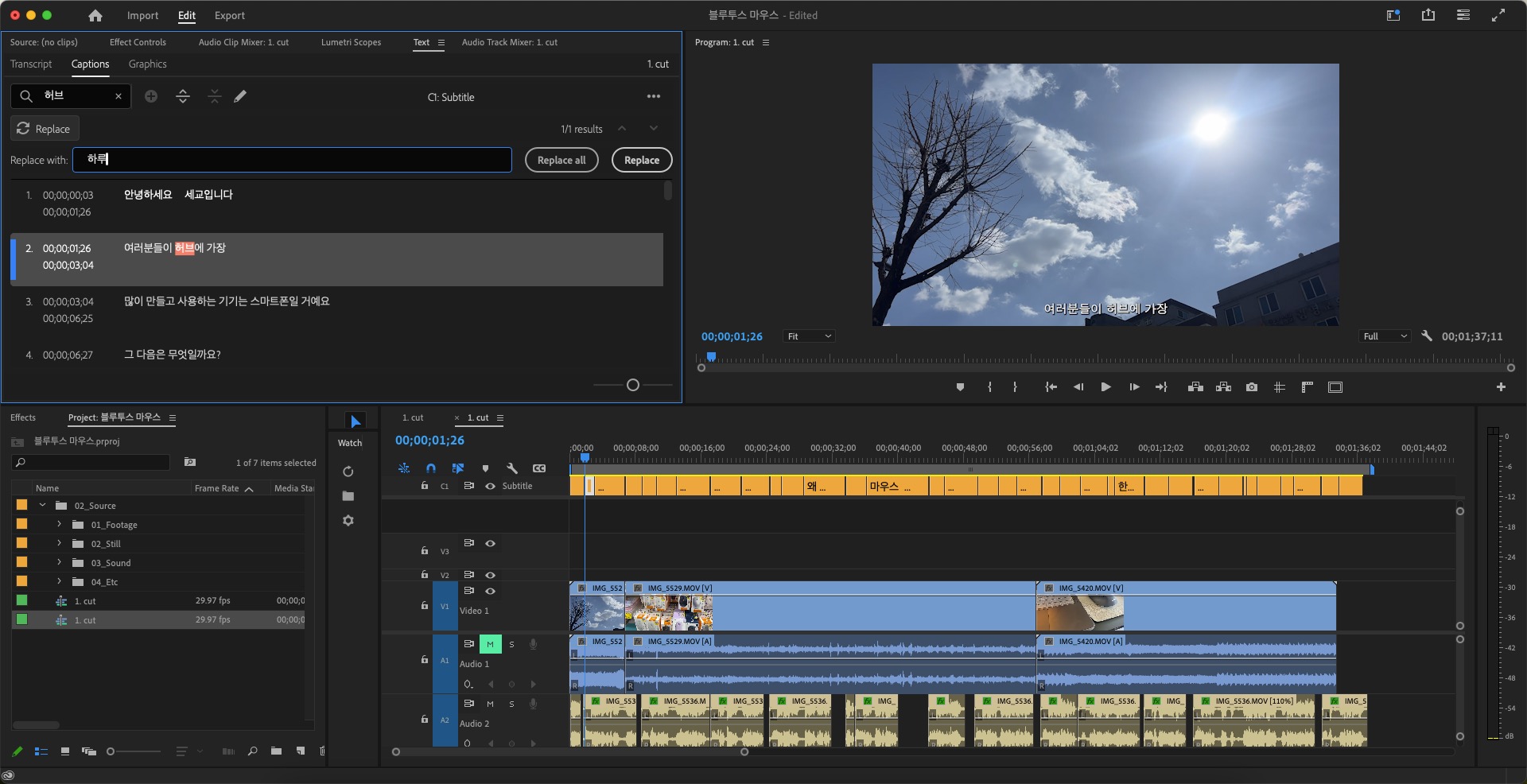
Task: Open the Fit zoom level dropdown
Action: pyautogui.click(x=810, y=336)
